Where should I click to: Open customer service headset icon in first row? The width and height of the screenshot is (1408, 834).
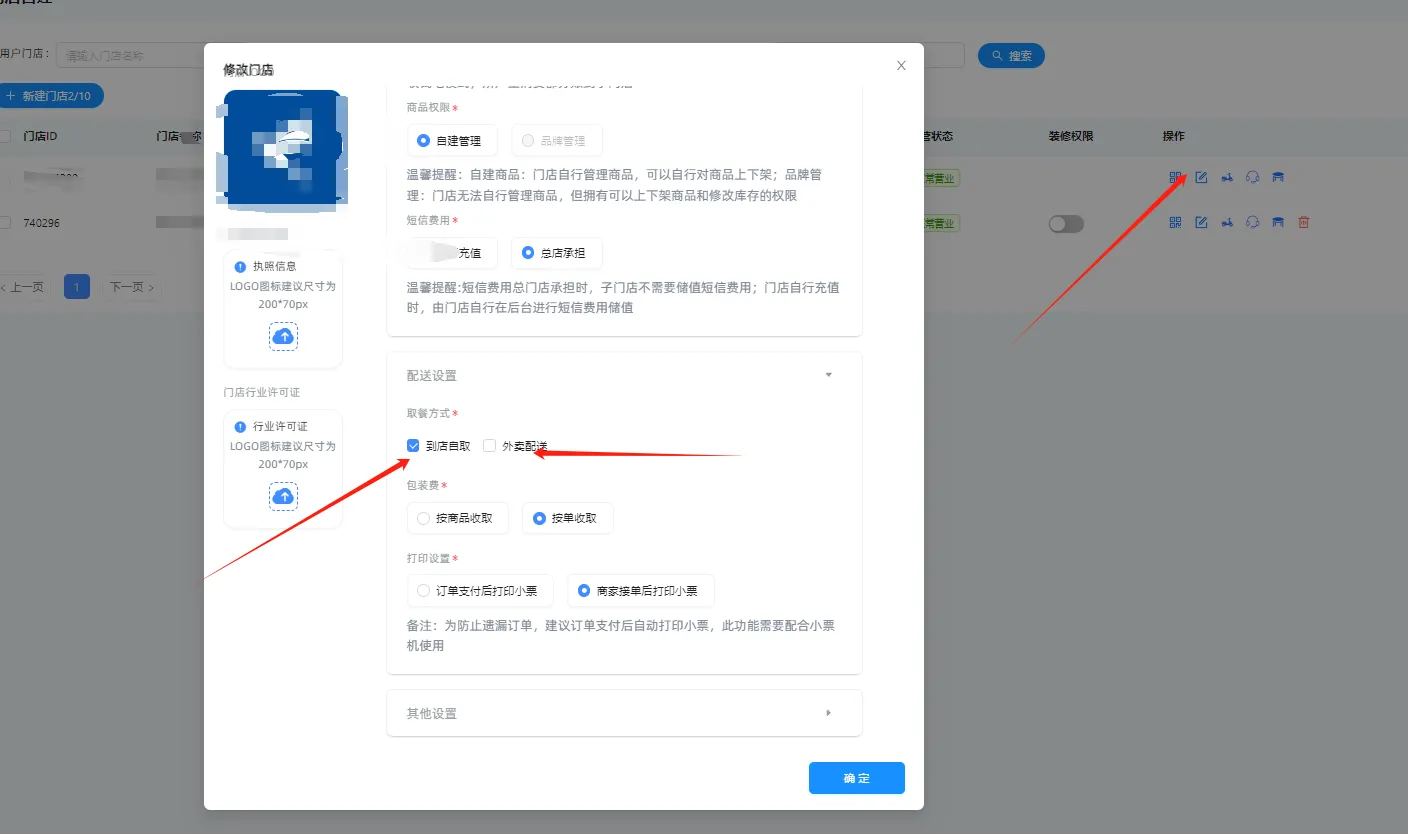(x=1253, y=177)
